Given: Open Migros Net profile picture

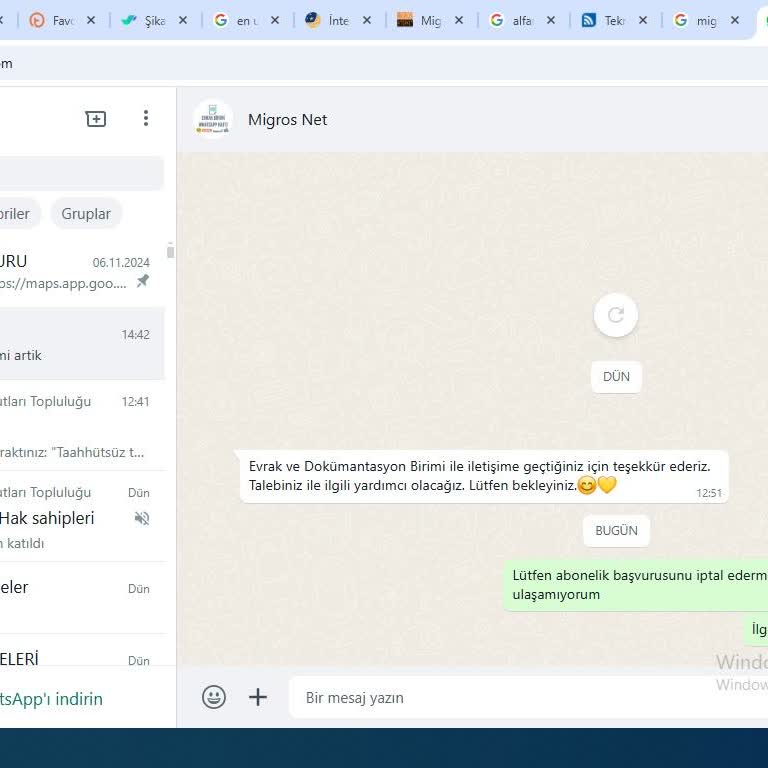Looking at the screenshot, I should (x=213, y=120).
